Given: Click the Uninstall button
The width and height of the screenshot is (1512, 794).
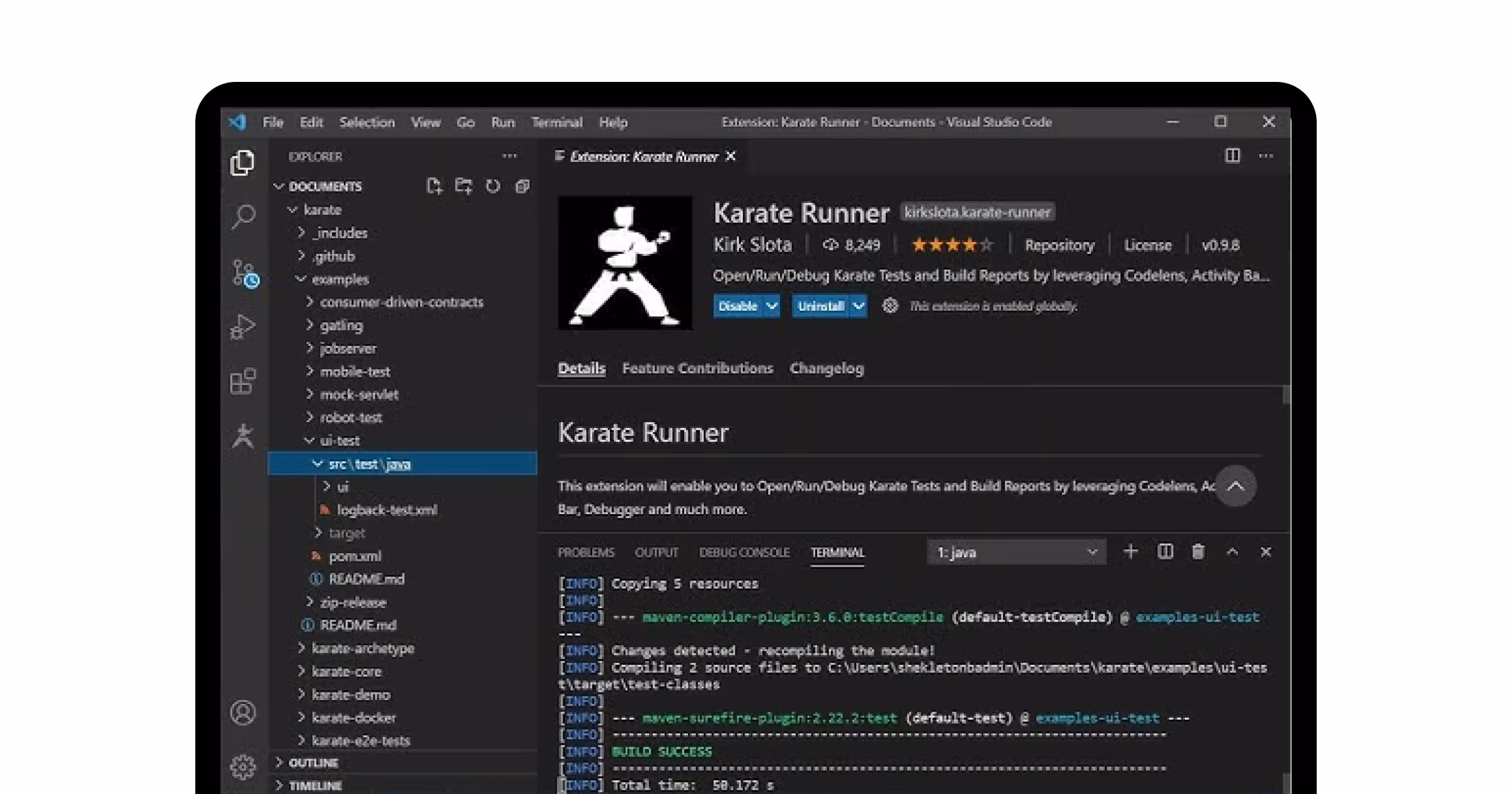Looking at the screenshot, I should click(820, 306).
